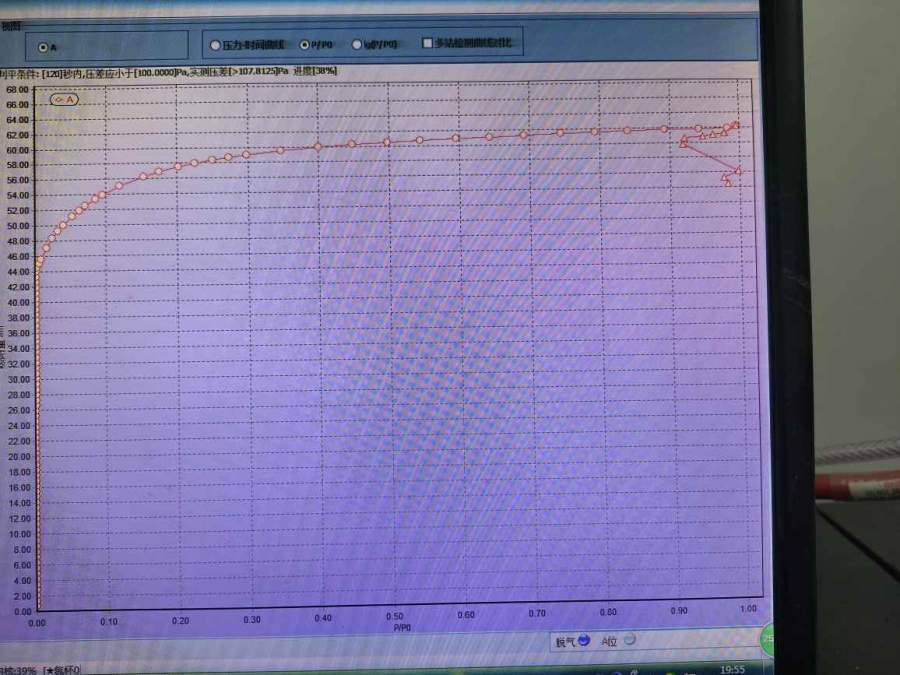900x675 pixels.
Task: Select the station A radio button
Action: coord(42,48)
